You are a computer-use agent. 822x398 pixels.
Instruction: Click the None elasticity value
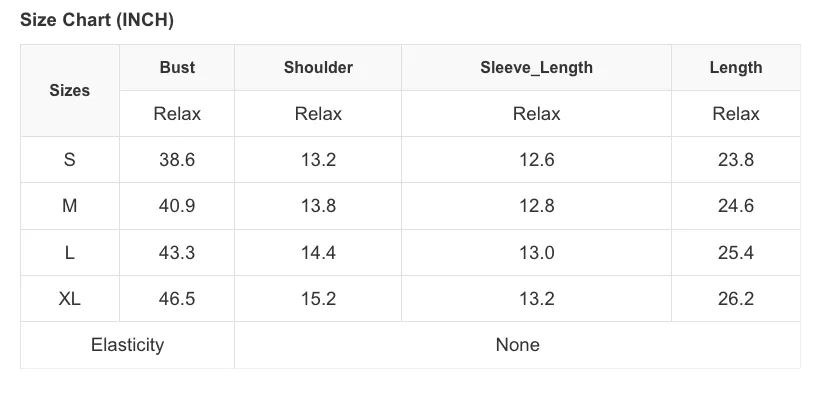coord(517,345)
